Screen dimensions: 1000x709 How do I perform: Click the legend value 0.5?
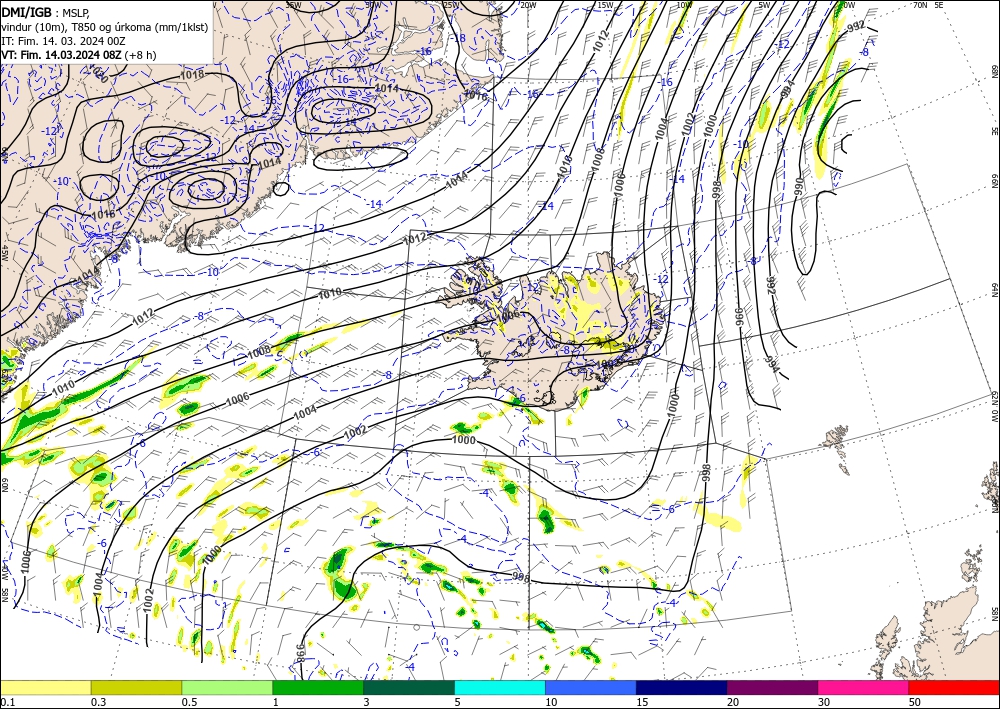point(189,702)
